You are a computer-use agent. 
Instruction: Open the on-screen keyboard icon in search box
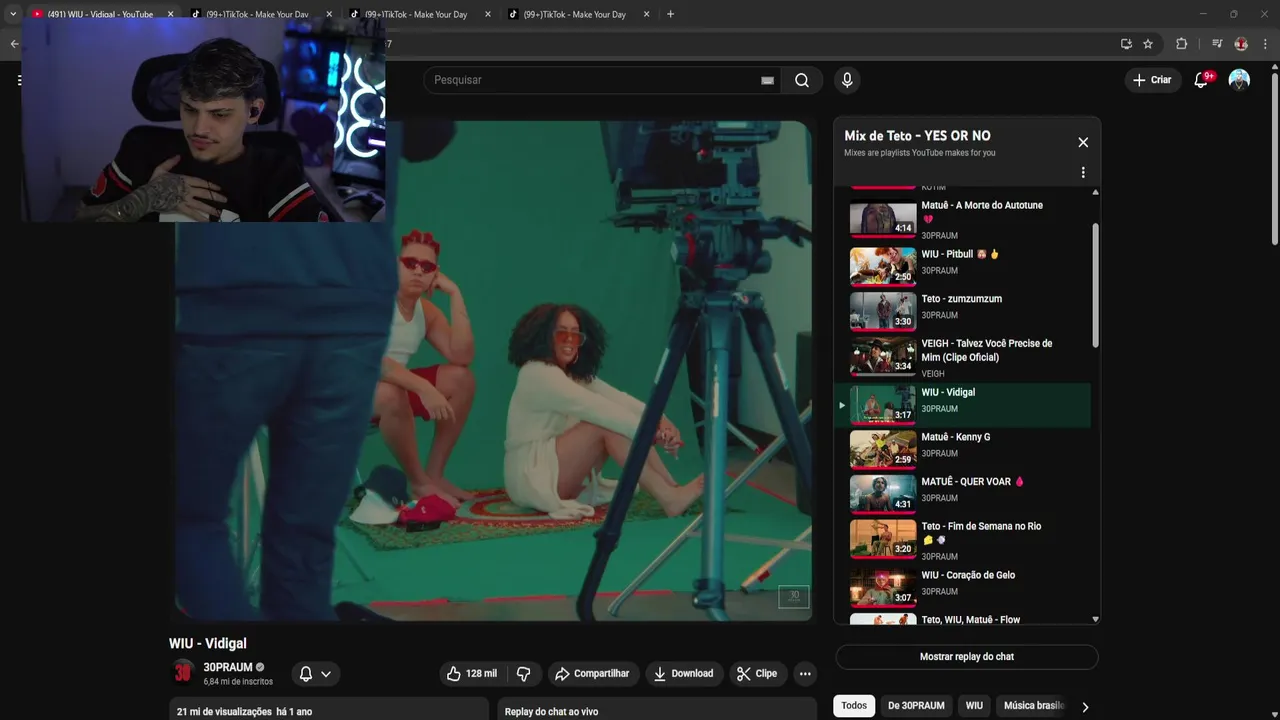pyautogui.click(x=767, y=81)
